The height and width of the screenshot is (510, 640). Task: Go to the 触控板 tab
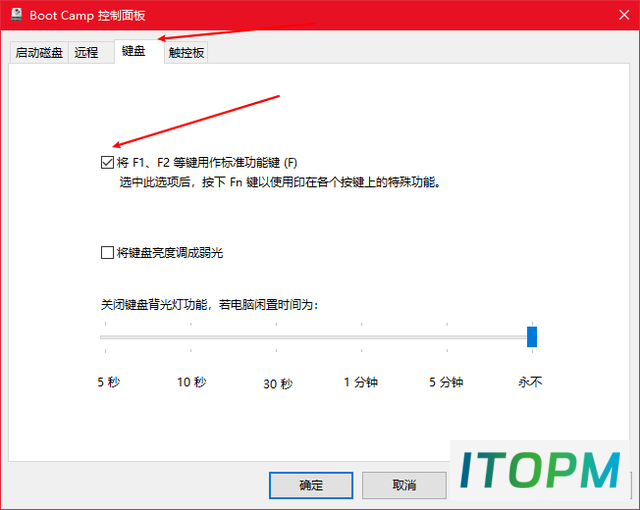pyautogui.click(x=186, y=53)
